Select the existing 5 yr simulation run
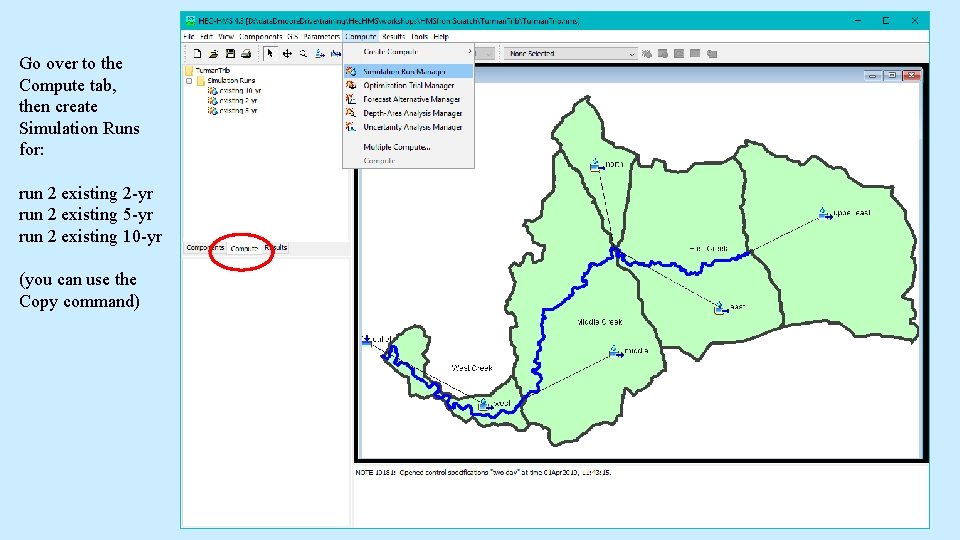 point(238,111)
